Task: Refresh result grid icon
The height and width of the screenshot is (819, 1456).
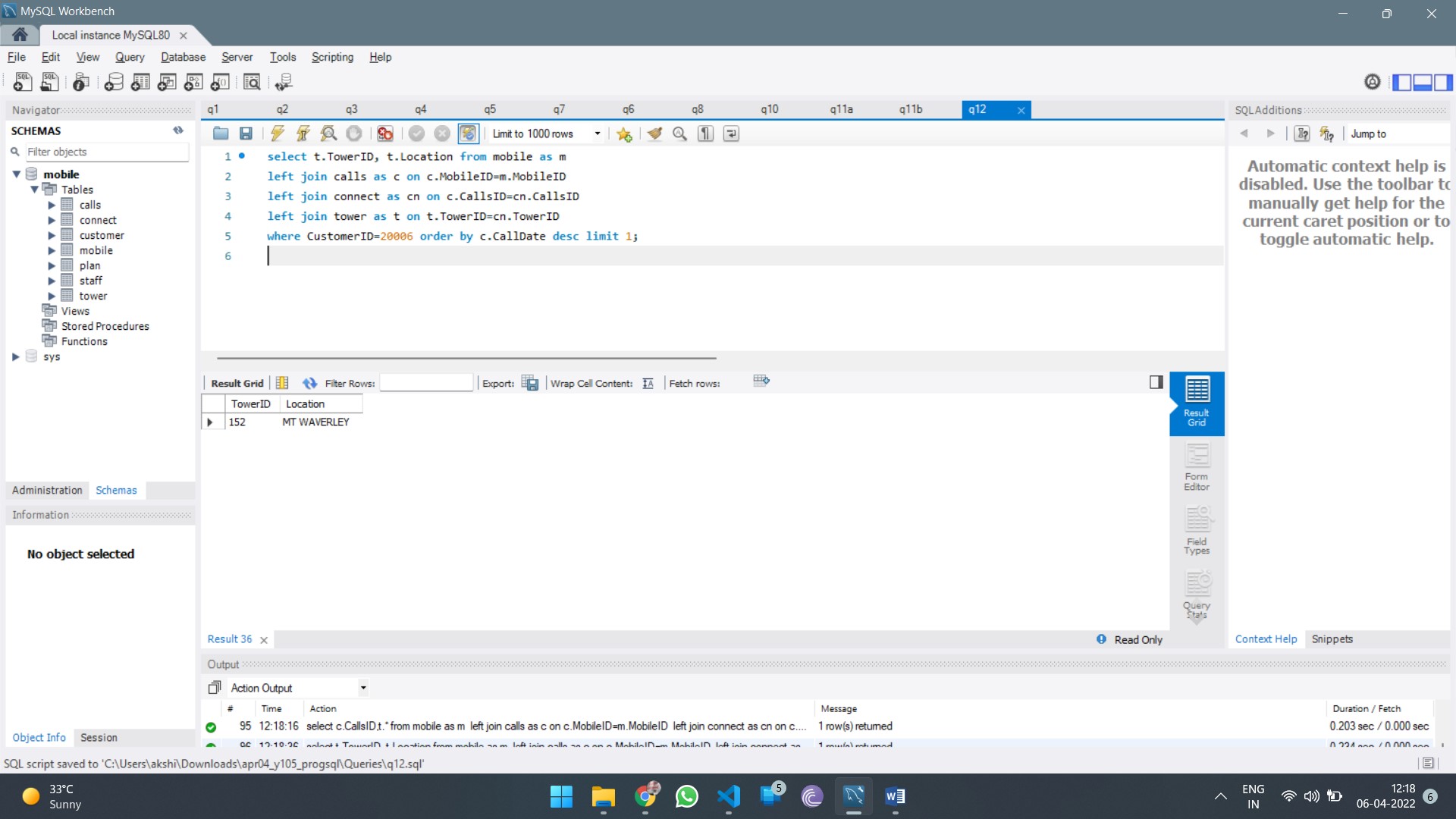Action: pyautogui.click(x=309, y=384)
